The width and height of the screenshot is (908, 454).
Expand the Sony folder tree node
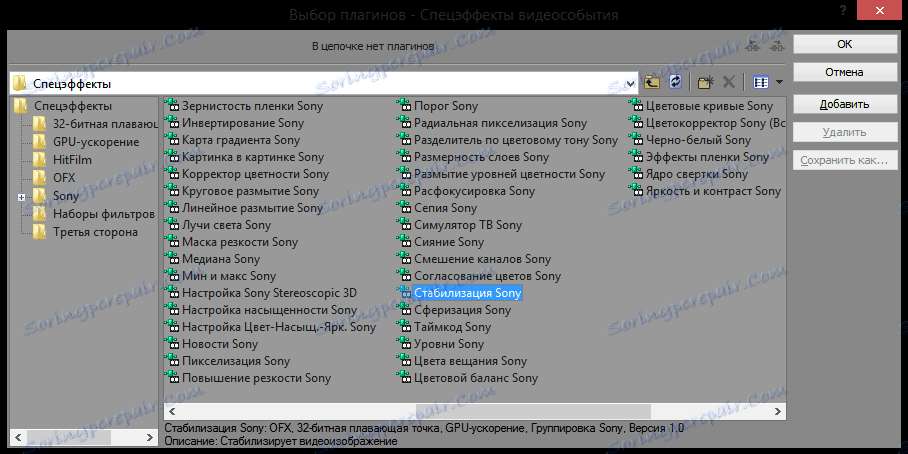click(x=21, y=197)
